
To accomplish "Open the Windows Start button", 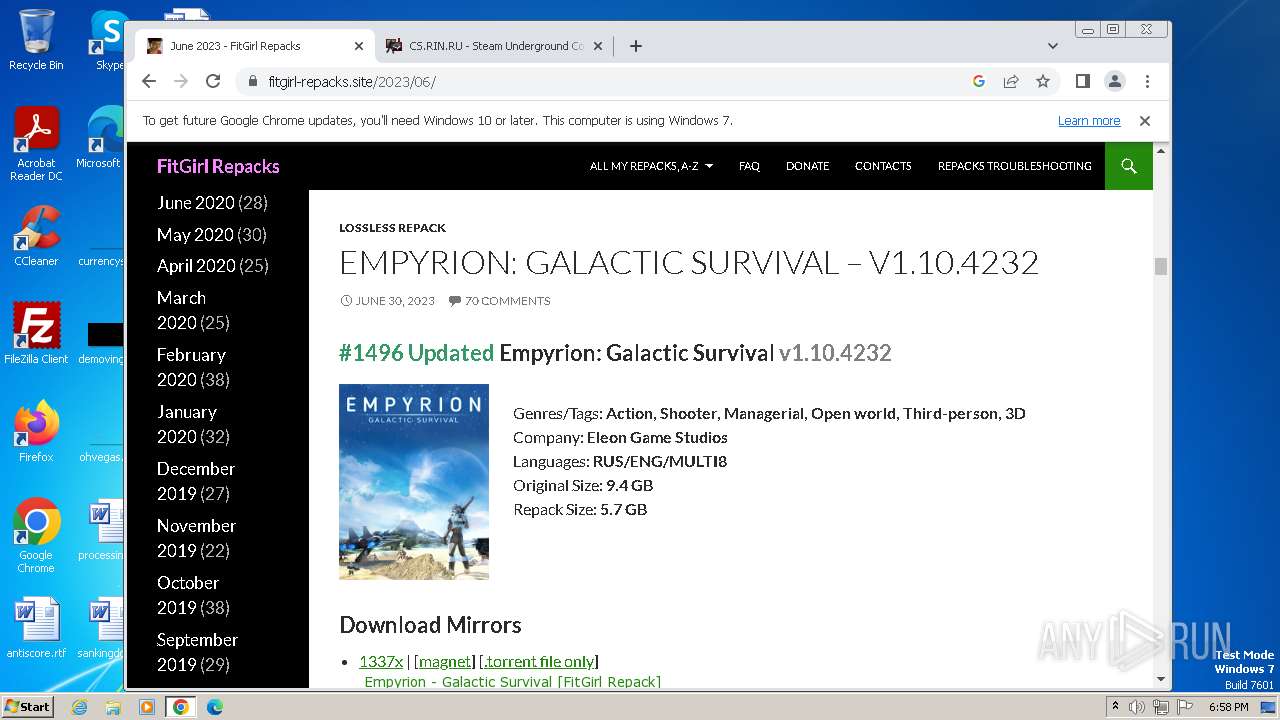I will [27, 707].
